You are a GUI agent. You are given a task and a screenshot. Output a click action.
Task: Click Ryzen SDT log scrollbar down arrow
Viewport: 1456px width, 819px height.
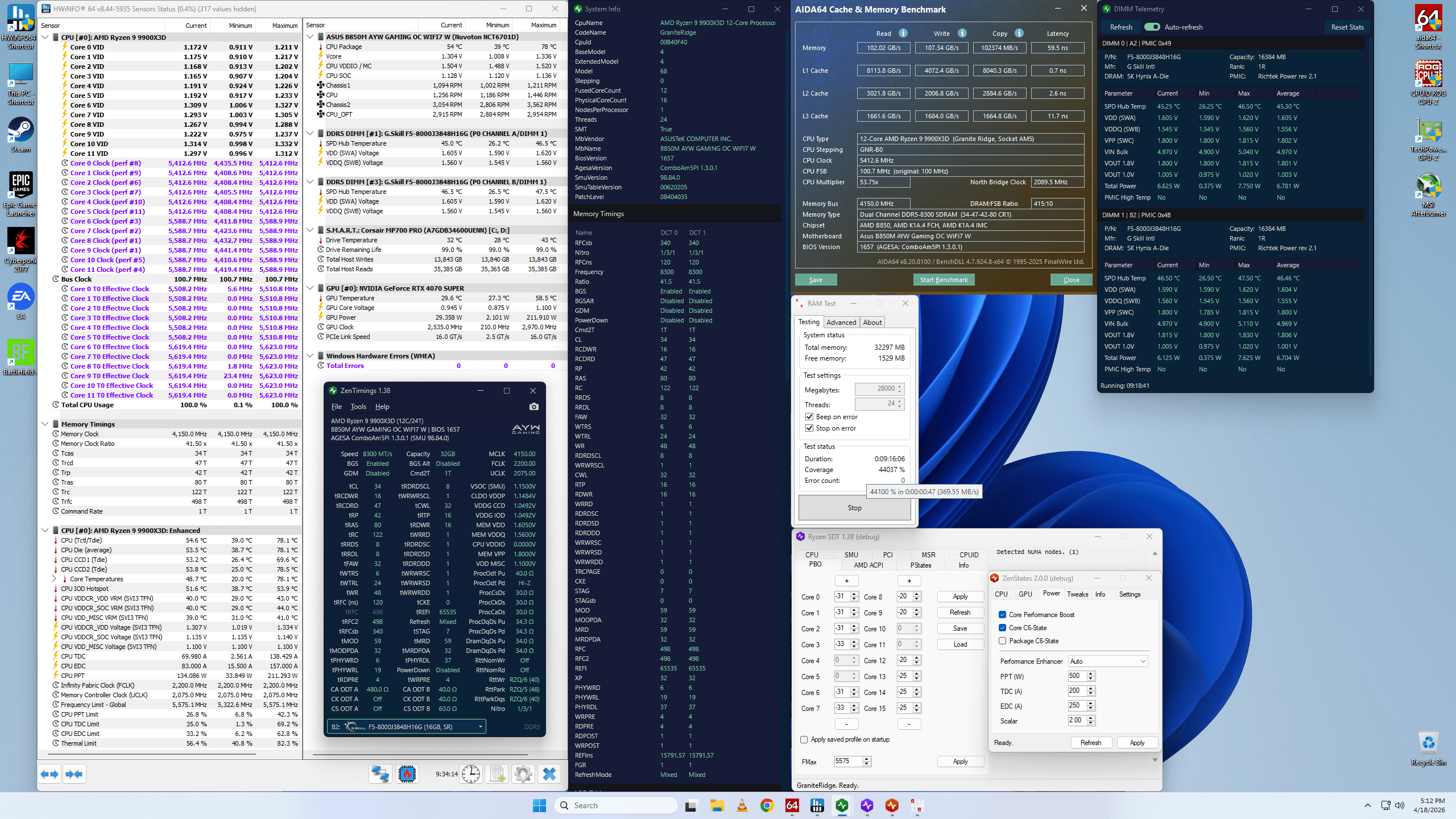coord(1155,760)
